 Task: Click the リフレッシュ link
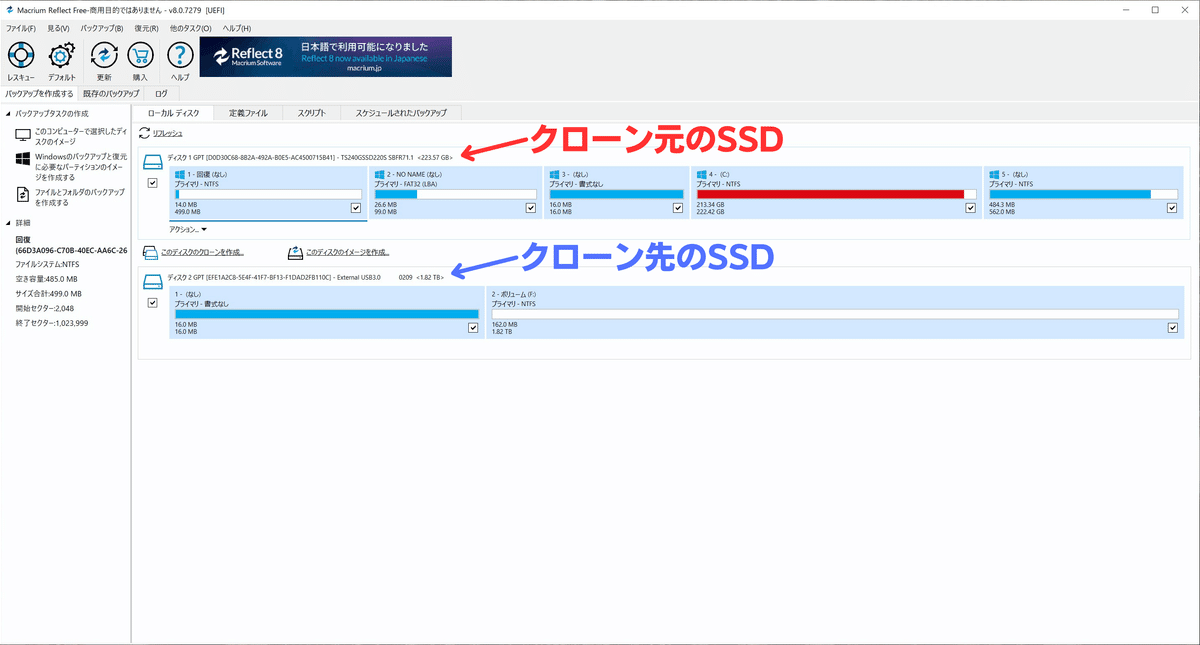coord(168,133)
